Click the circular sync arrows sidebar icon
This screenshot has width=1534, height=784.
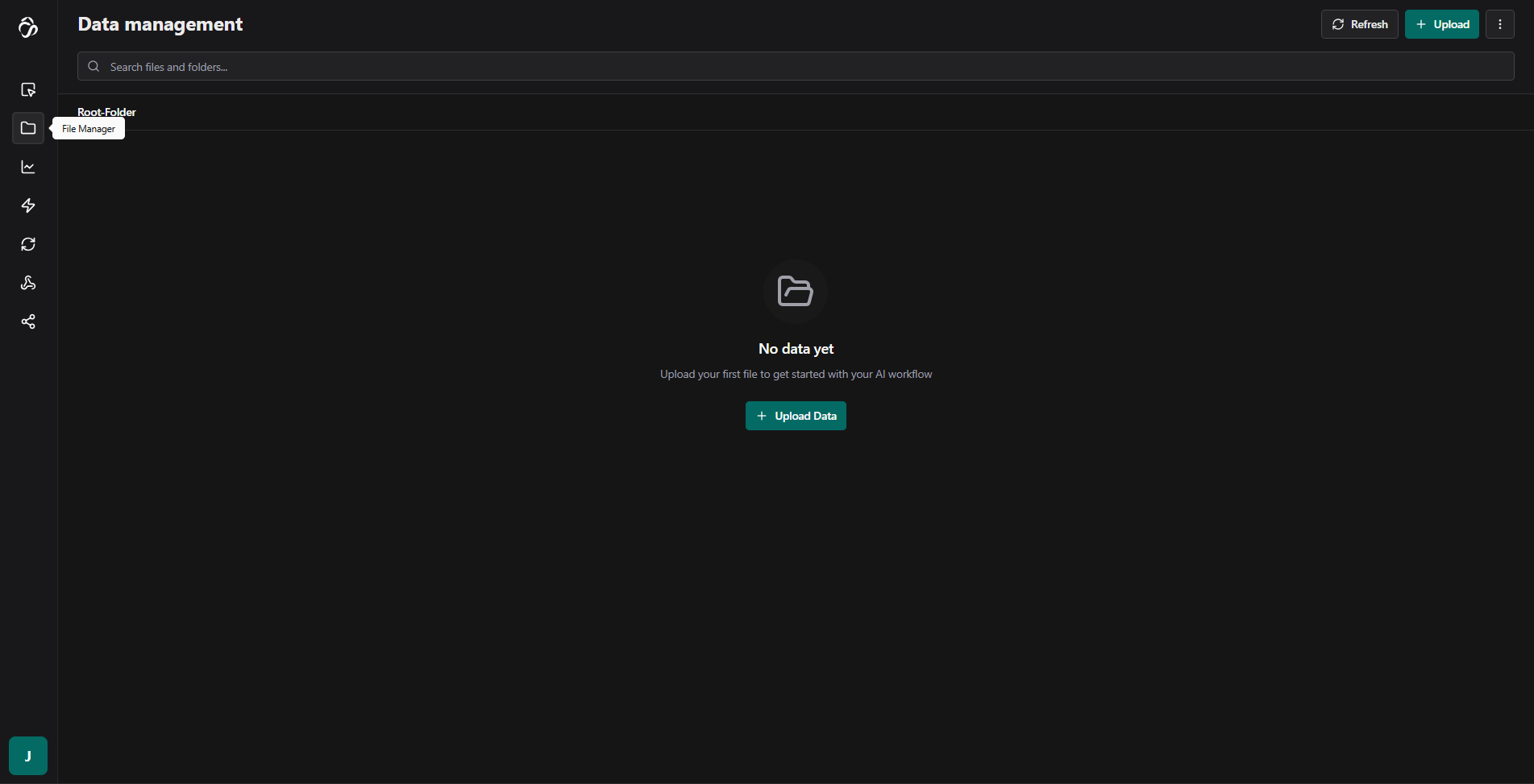(28, 244)
